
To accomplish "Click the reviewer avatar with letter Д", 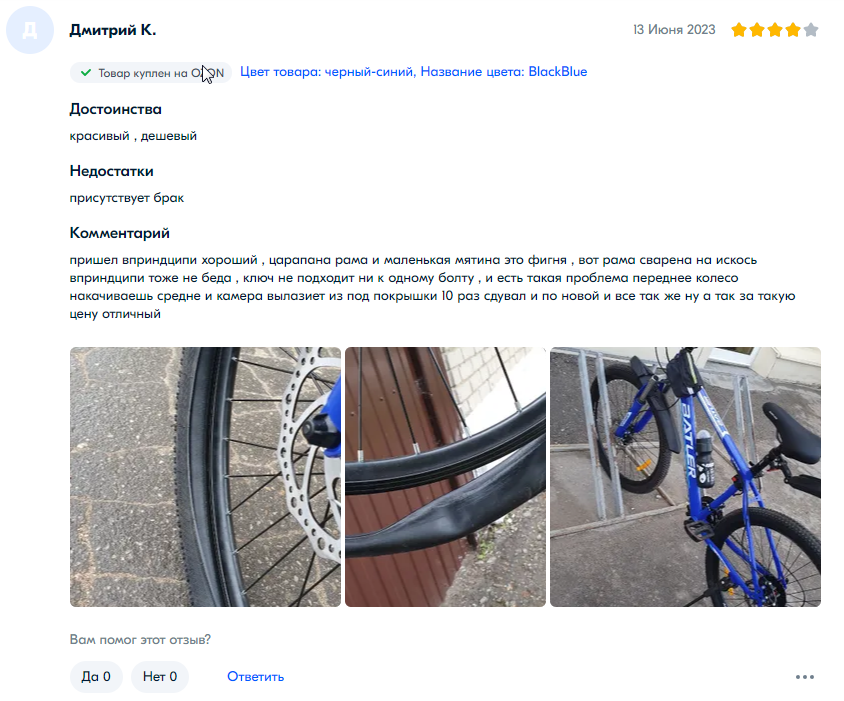I will pyautogui.click(x=30, y=30).
